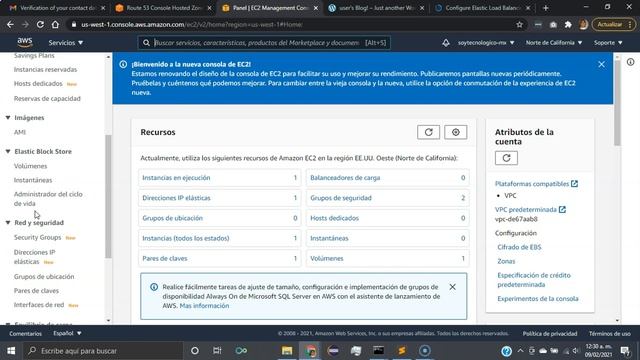640x360 pixels.
Task: Go back in browser history
Action: [10, 24]
